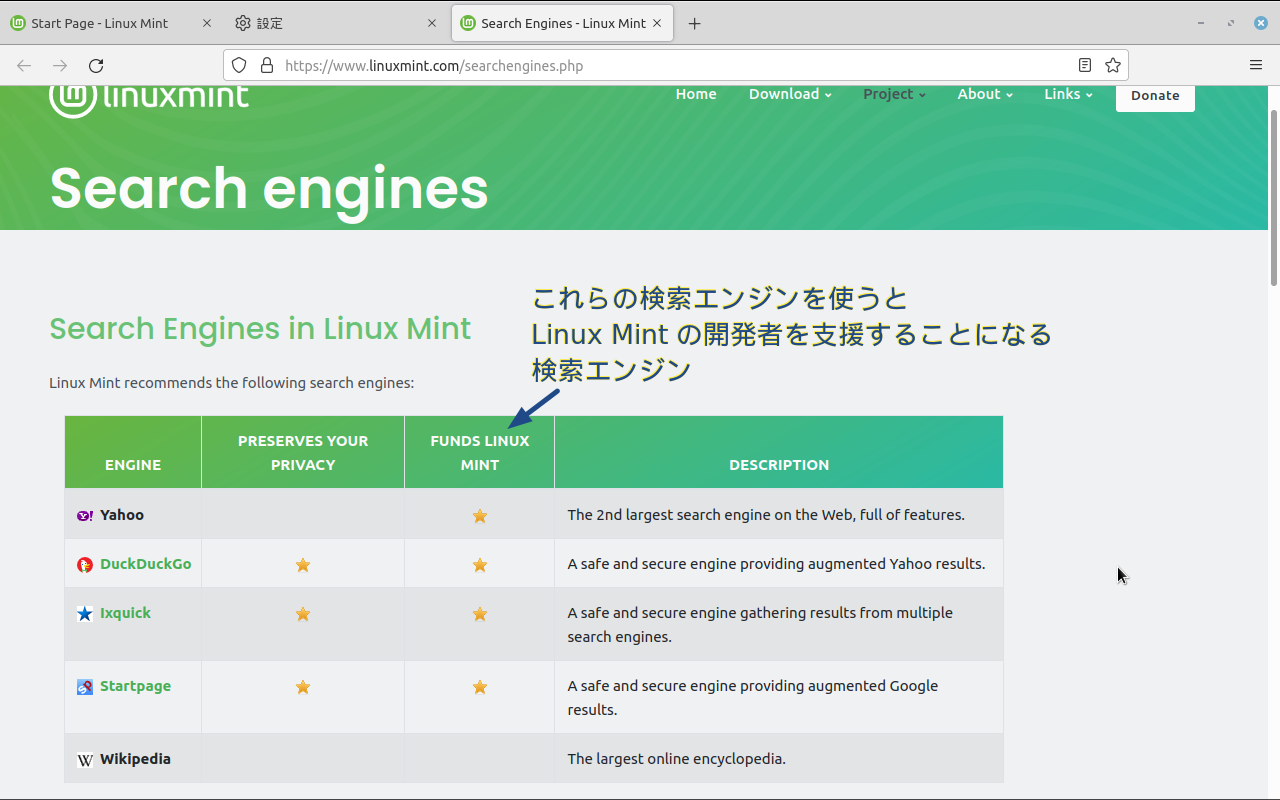Click DuckDuckGo's Funds Linux Mint star
The width and height of the screenshot is (1280, 800).
tap(480, 565)
